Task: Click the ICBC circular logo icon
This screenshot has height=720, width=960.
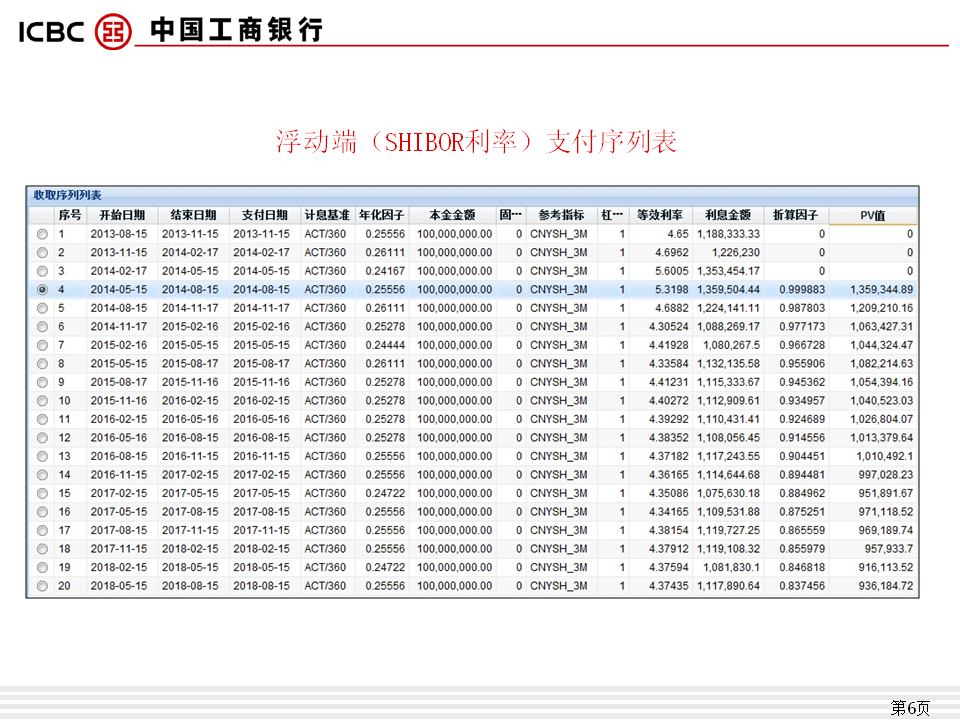Action: pos(113,30)
